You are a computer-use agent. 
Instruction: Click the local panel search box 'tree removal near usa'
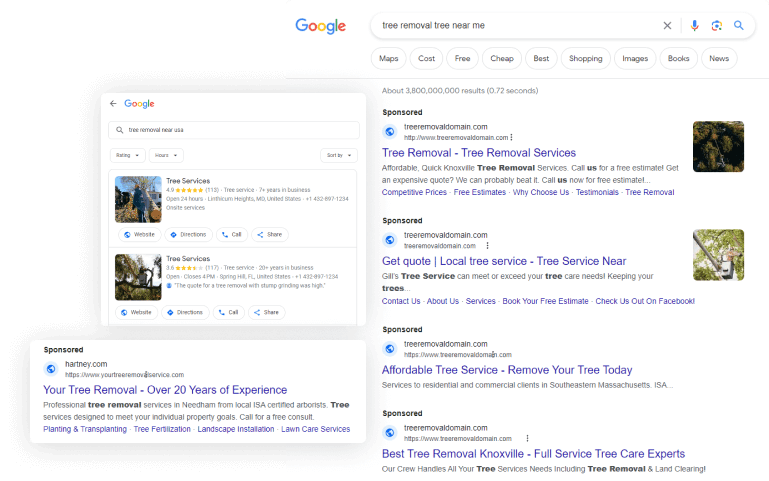click(x=234, y=130)
